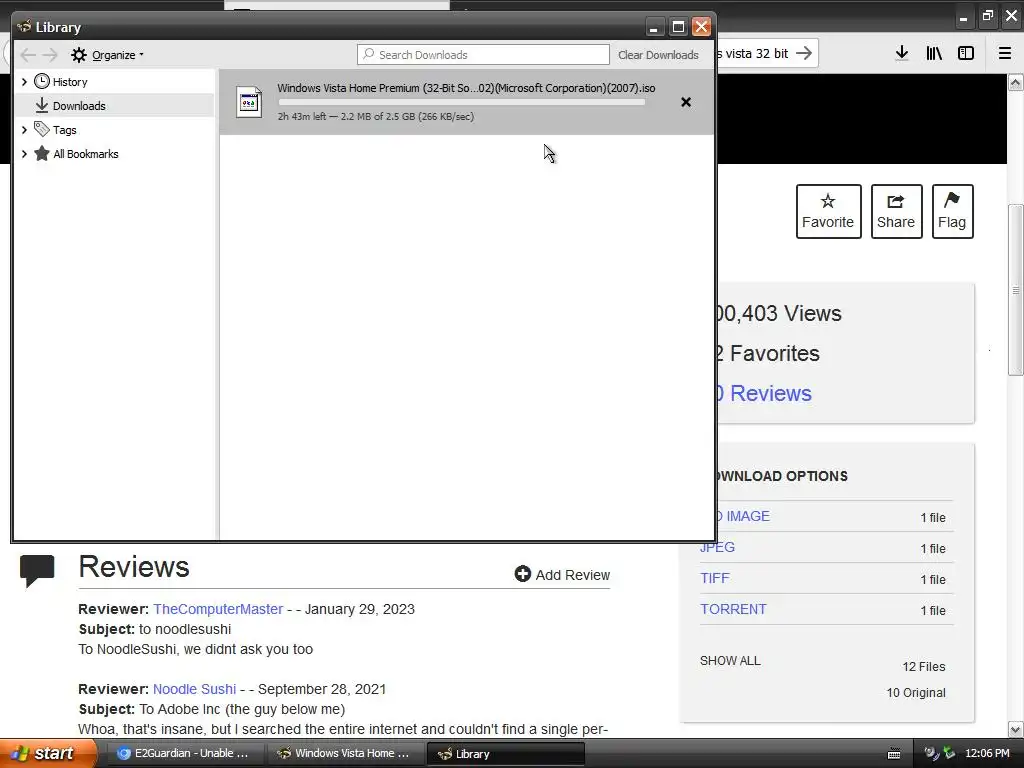The width and height of the screenshot is (1024, 768).
Task: Select History in Library sidebar
Action: (x=70, y=82)
